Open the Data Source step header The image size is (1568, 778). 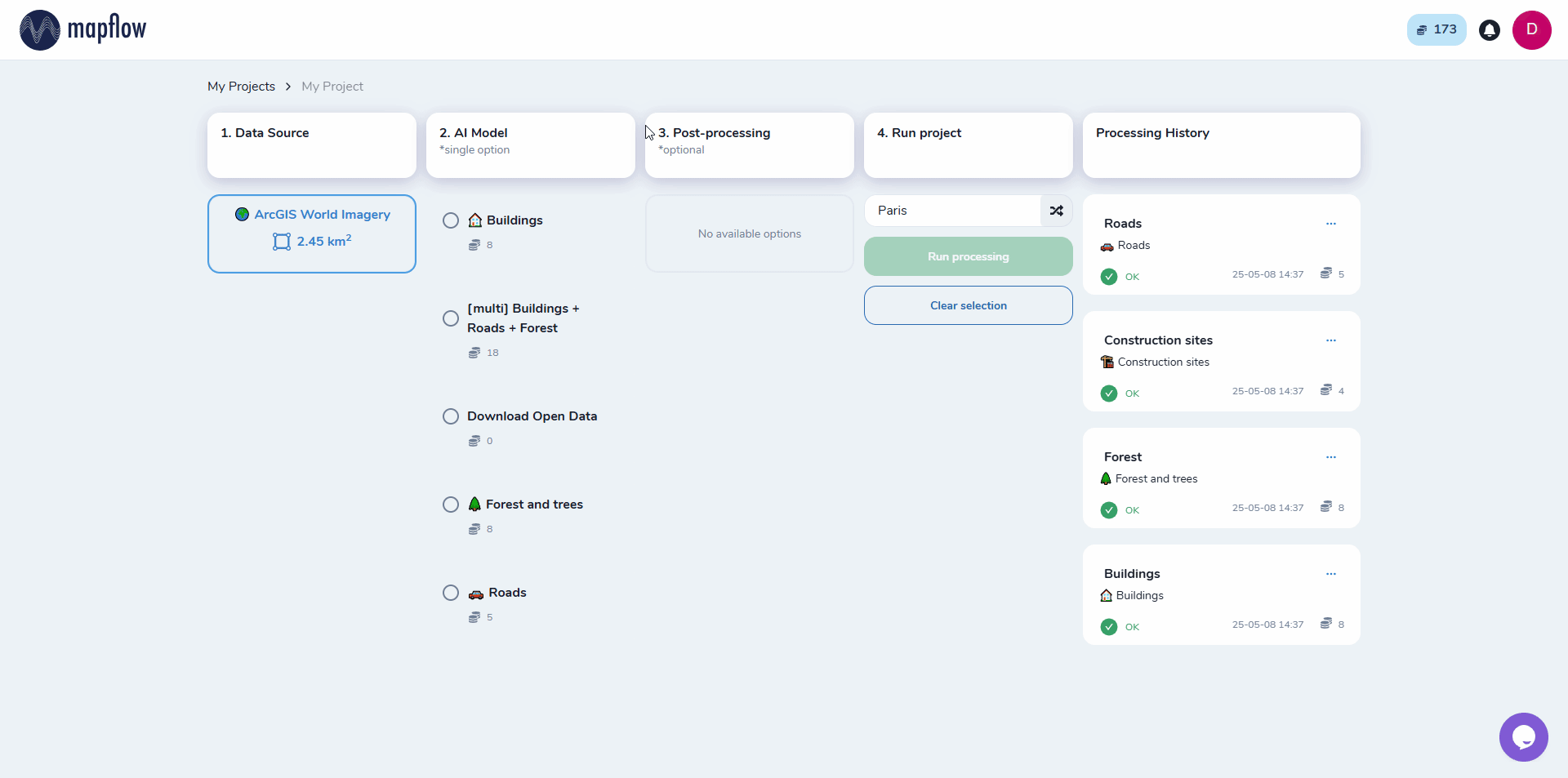pyautogui.click(x=311, y=144)
